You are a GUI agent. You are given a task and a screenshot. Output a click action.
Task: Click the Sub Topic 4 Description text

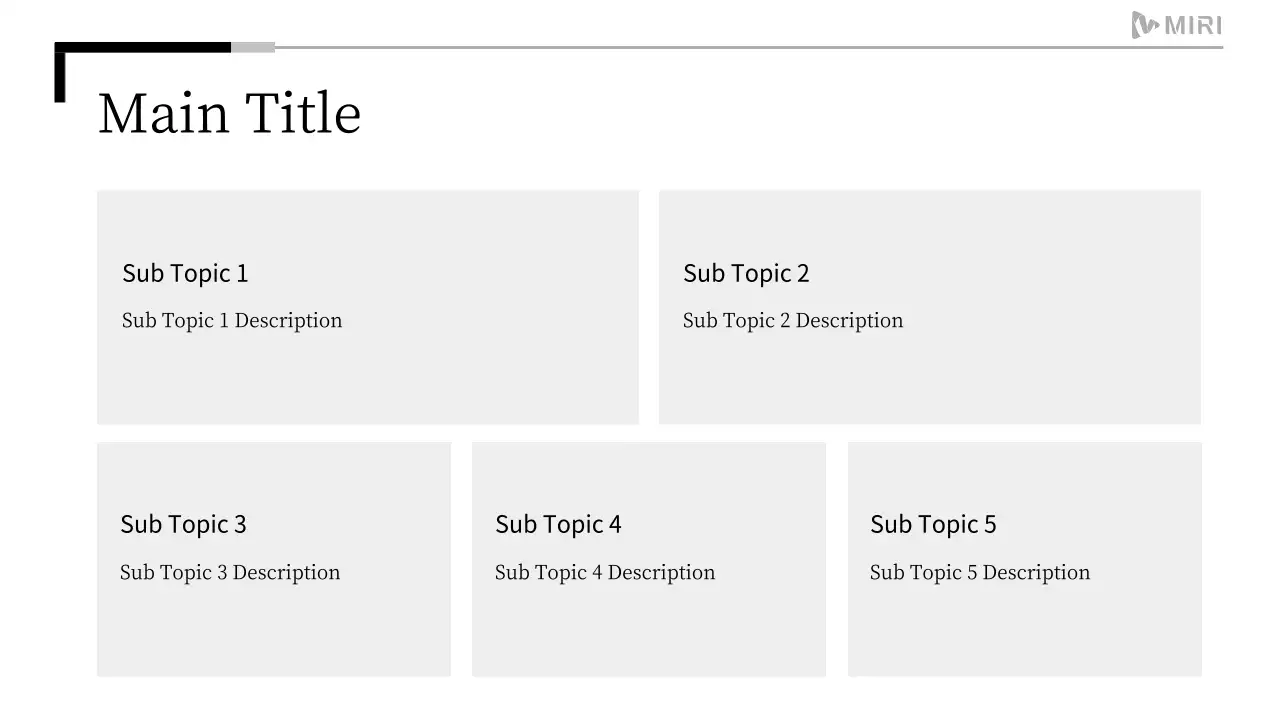click(605, 573)
